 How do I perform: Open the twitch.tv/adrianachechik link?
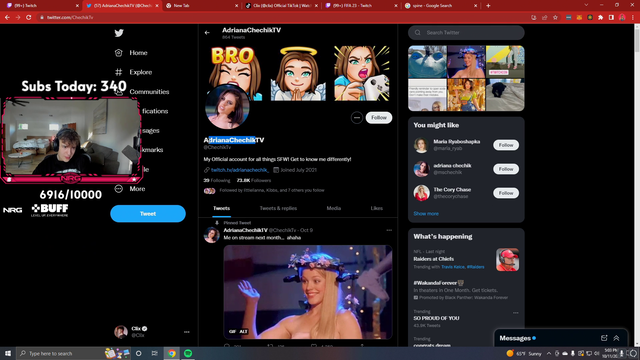point(240,170)
